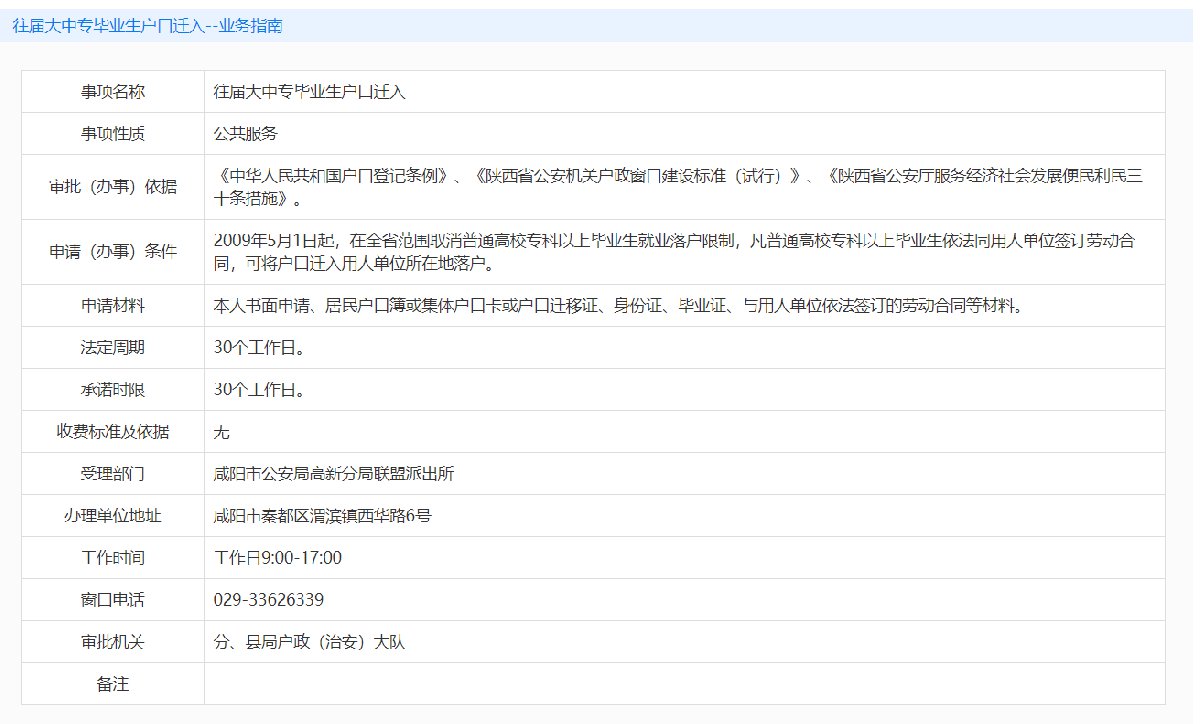Click the 承诺时限 row label

(113, 390)
